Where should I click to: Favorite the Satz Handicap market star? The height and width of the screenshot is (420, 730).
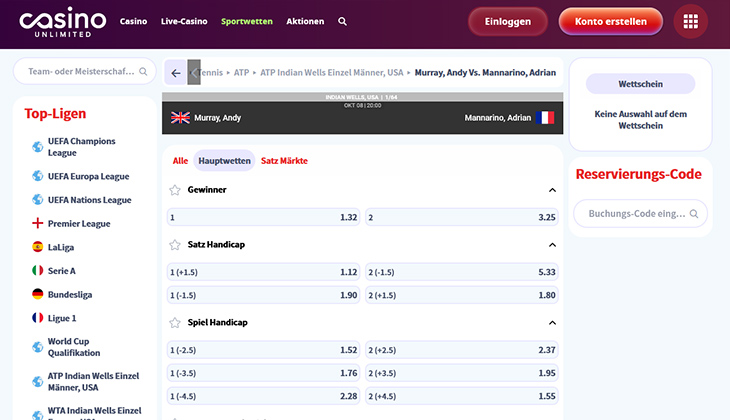point(175,245)
